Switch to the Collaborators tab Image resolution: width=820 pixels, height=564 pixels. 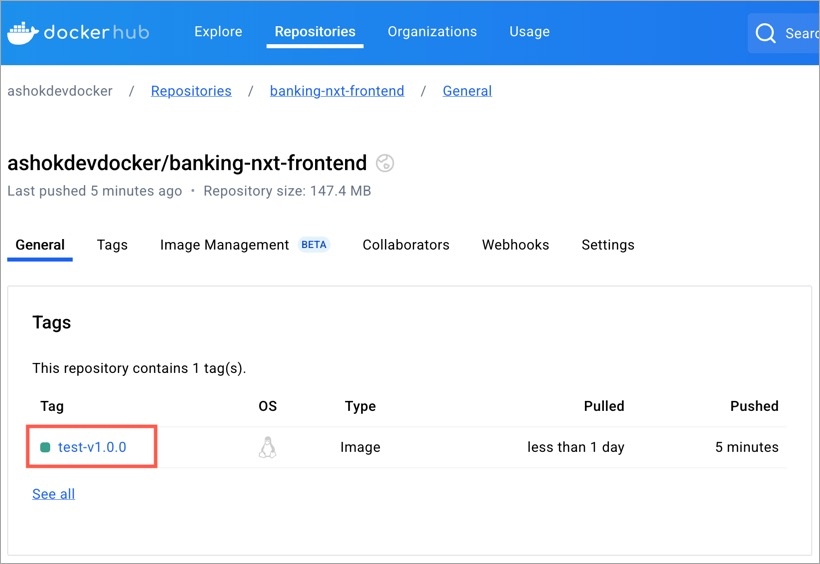406,245
